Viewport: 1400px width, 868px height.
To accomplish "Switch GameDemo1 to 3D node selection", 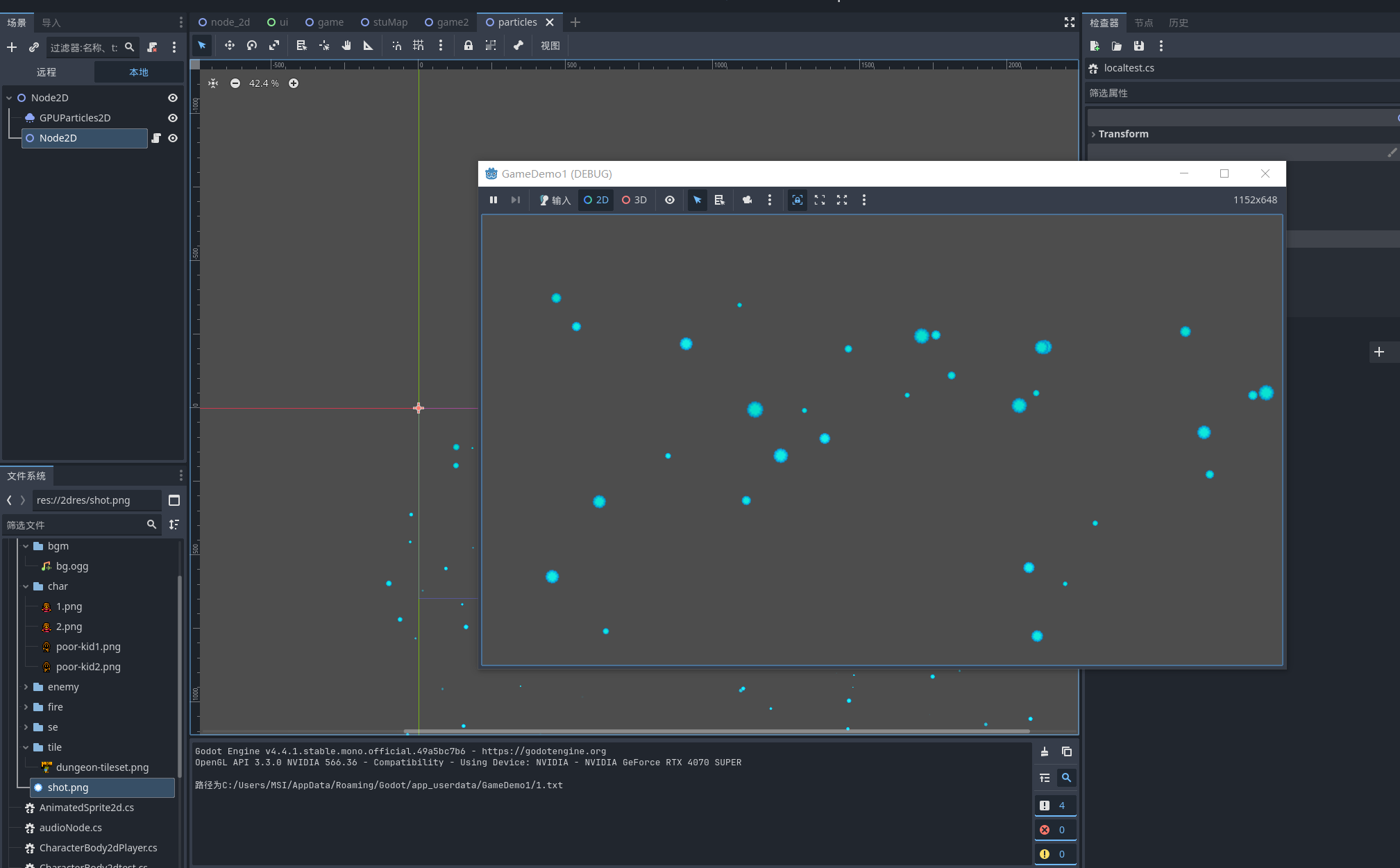I will coord(634,200).
